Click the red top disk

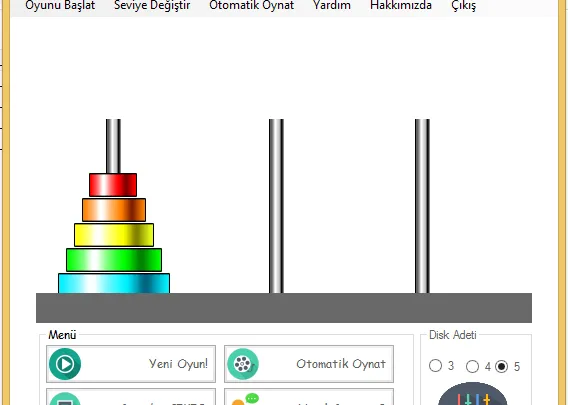(x=113, y=185)
